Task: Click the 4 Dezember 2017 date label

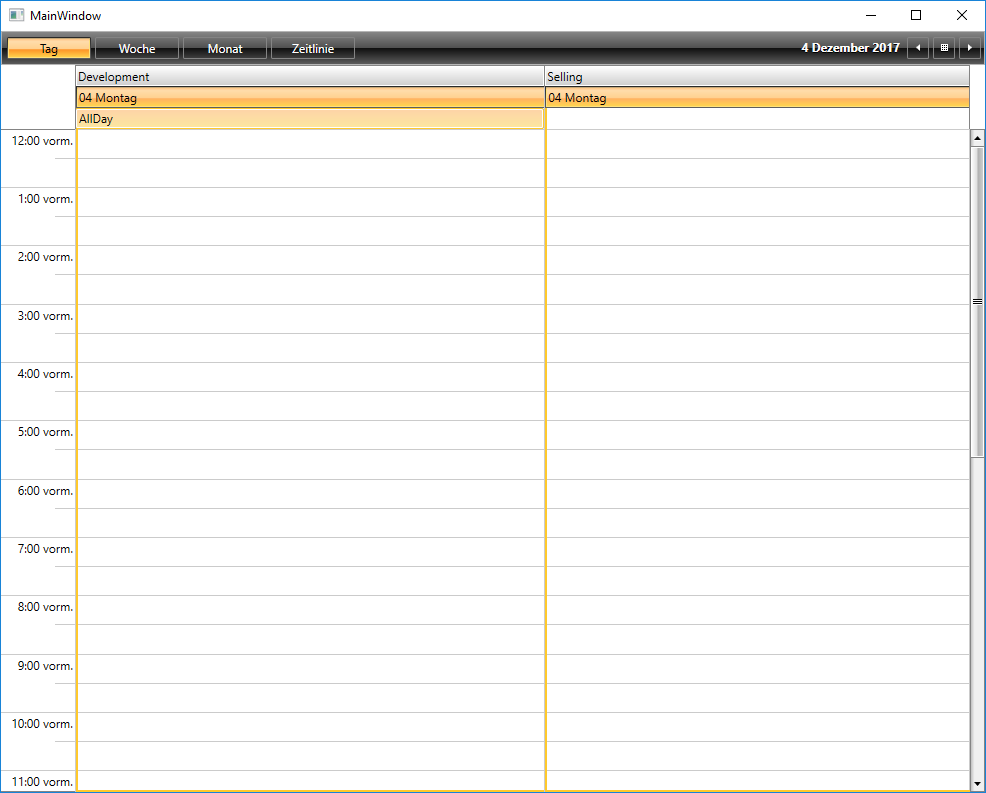Action: point(850,48)
